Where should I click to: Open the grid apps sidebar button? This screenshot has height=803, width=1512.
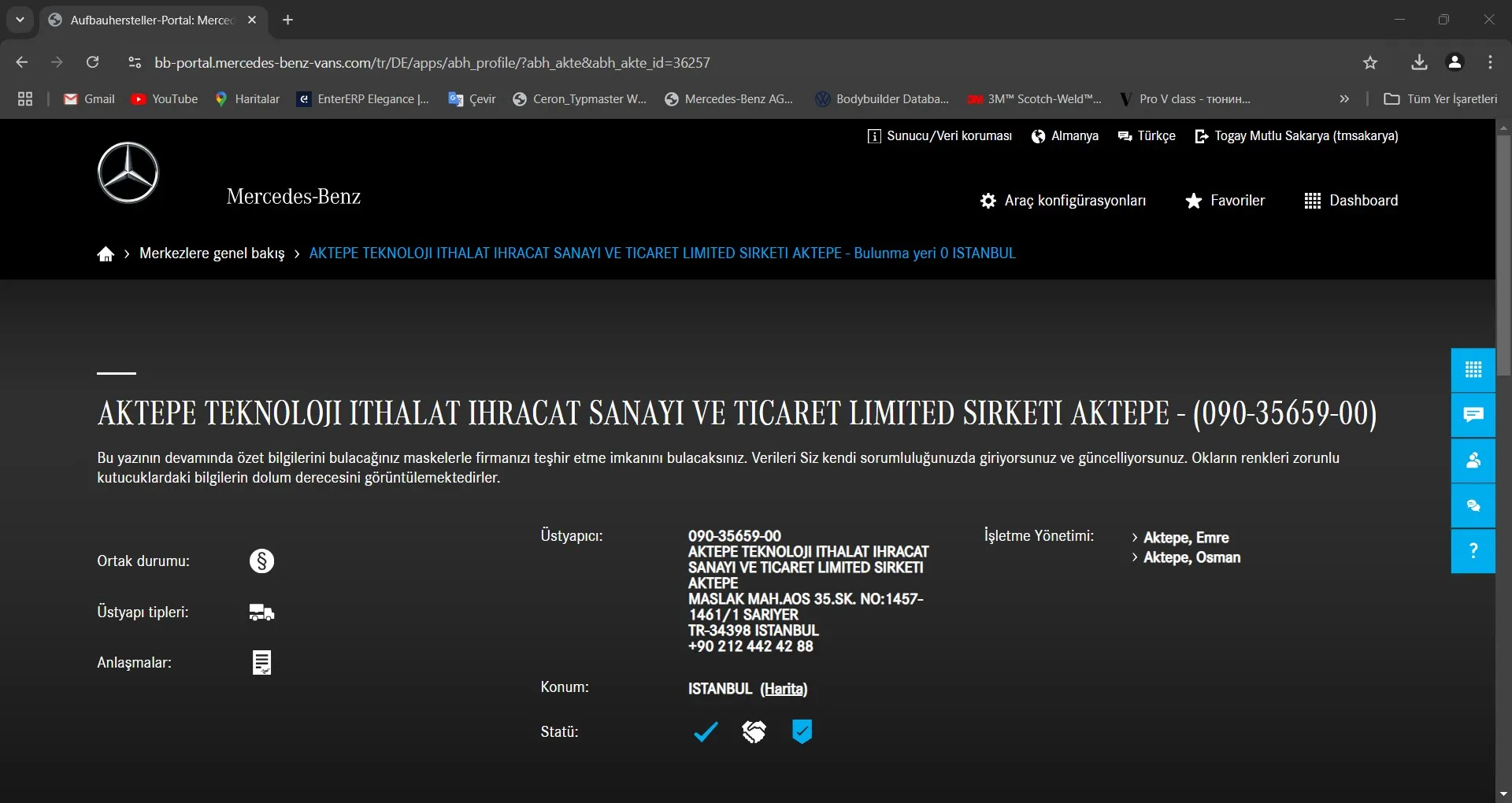pyautogui.click(x=1473, y=370)
